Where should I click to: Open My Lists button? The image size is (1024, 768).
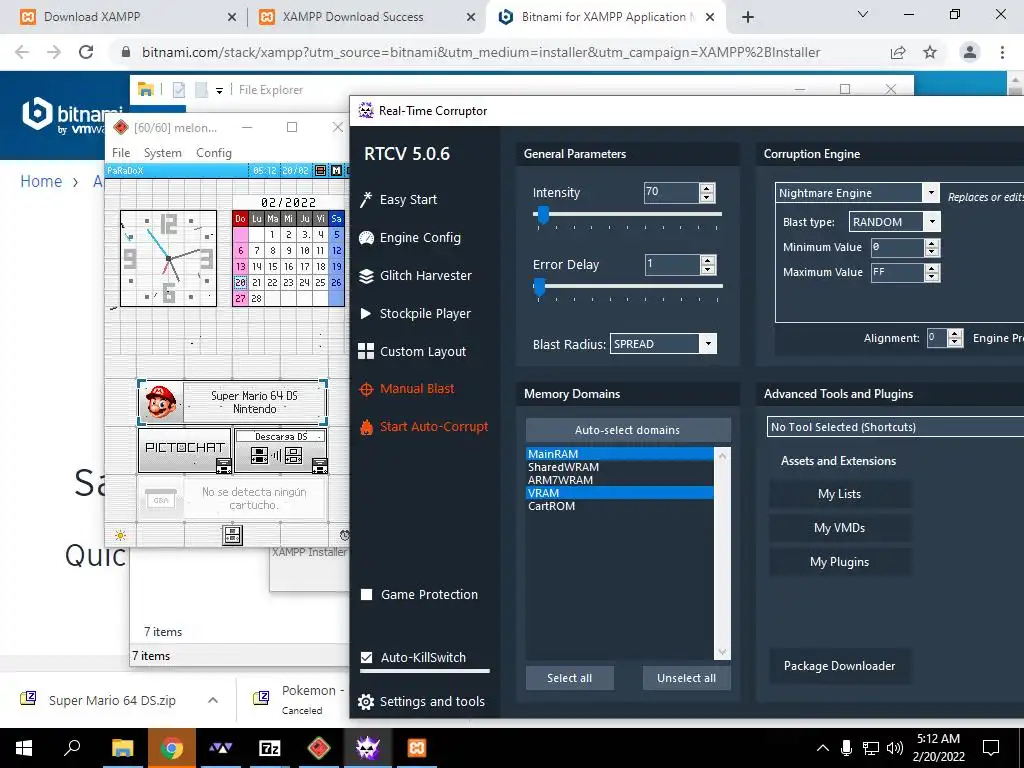click(840, 494)
